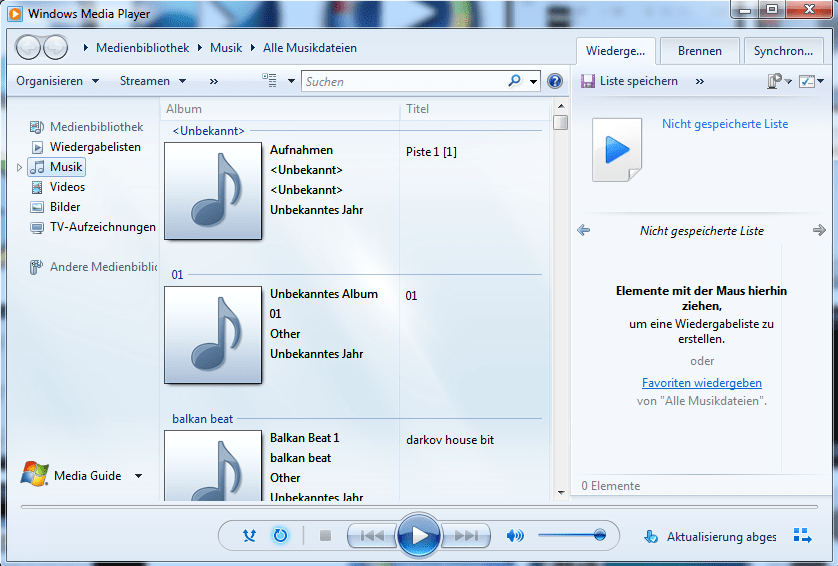Select Musik in the navigation tree

tap(57, 167)
